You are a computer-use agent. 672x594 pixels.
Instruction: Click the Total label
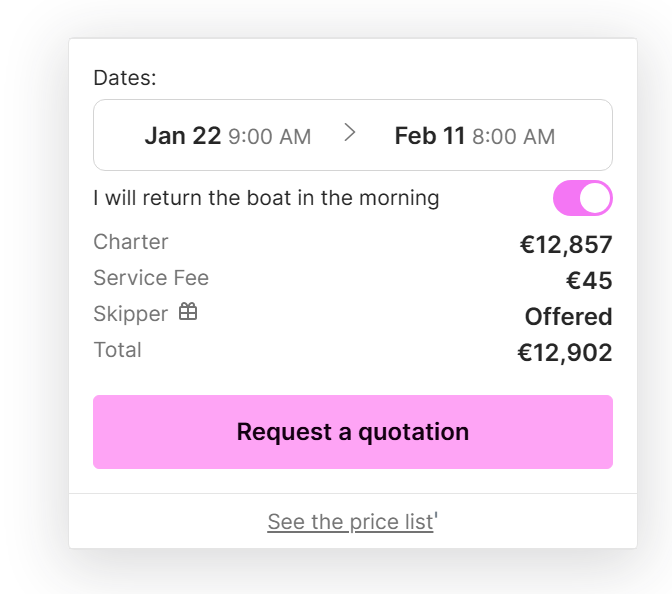(118, 350)
